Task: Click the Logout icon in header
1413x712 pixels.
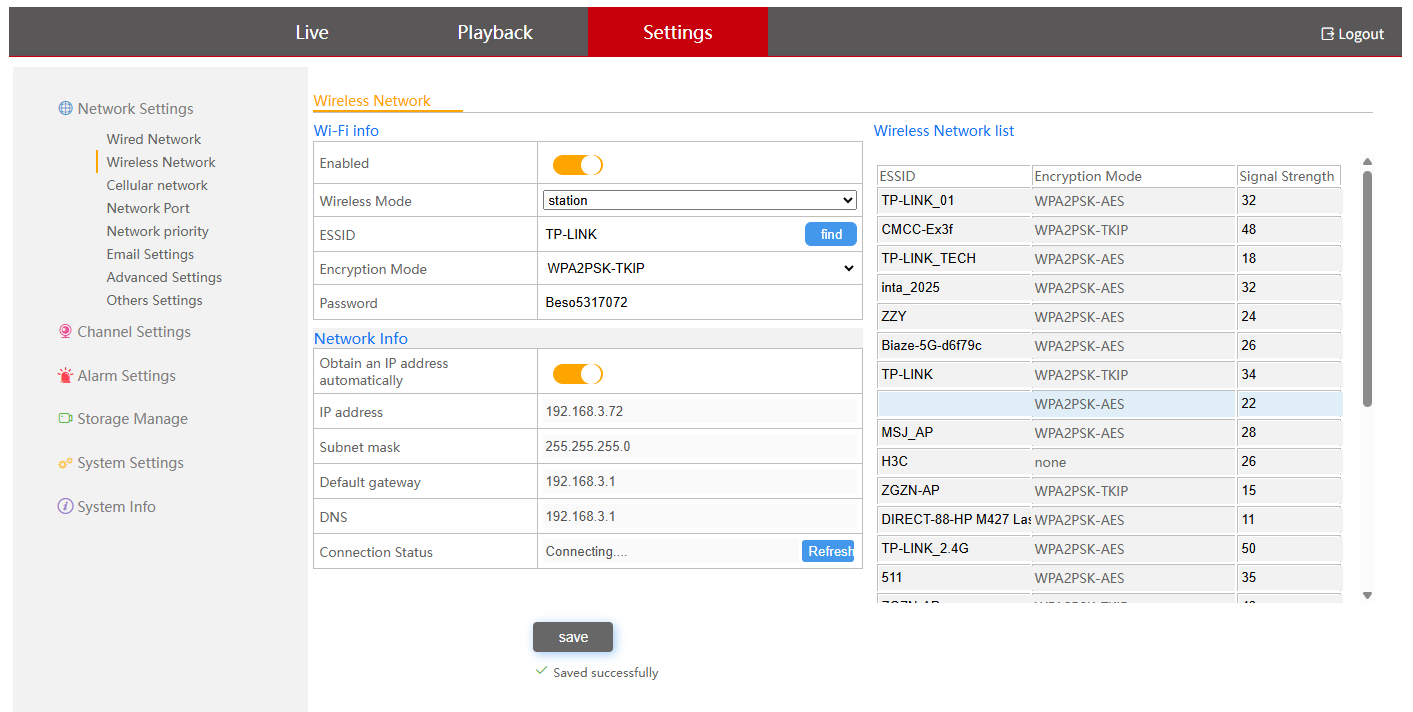Action: [1327, 34]
